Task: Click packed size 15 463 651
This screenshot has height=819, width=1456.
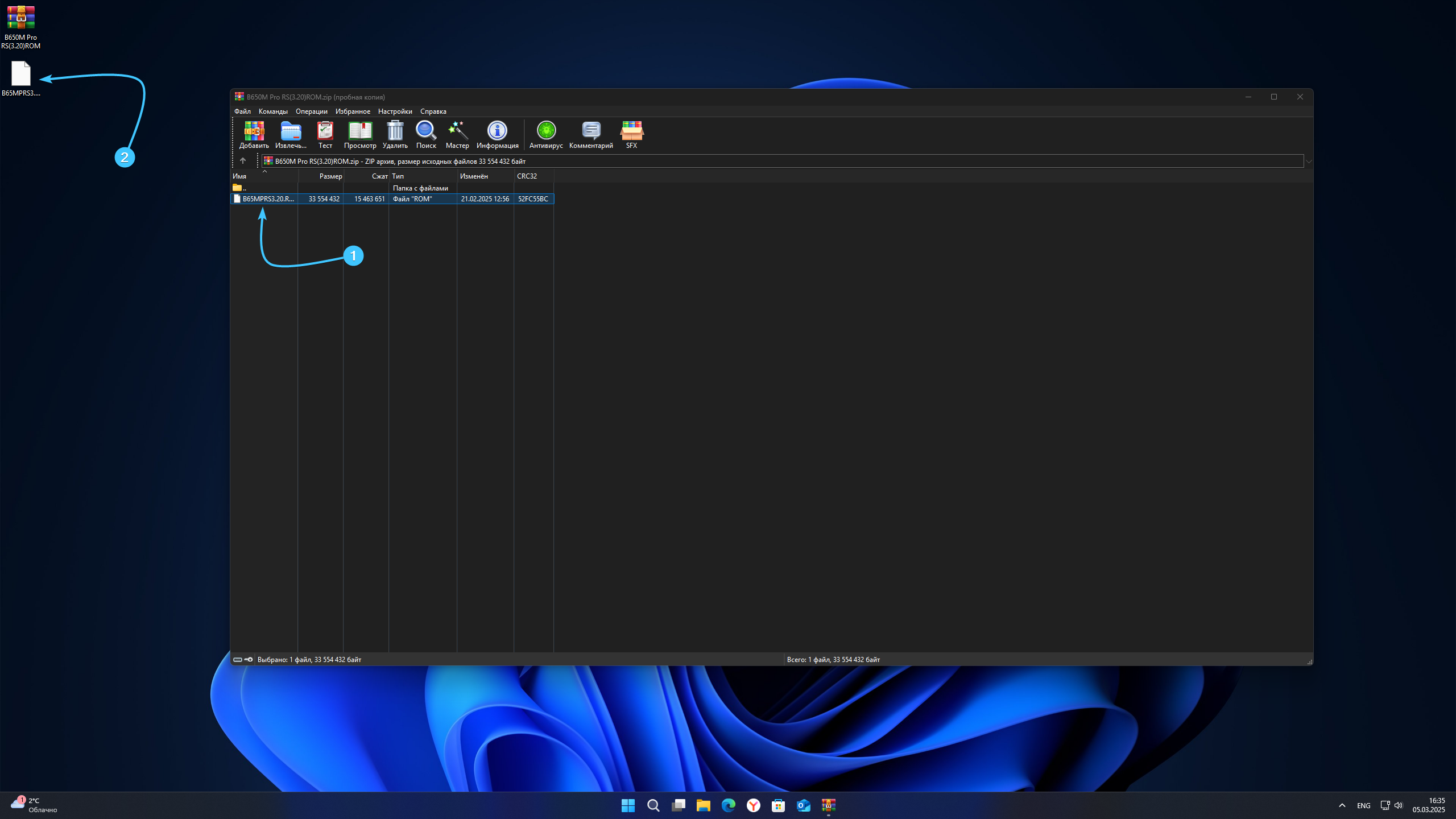Action: 369,199
